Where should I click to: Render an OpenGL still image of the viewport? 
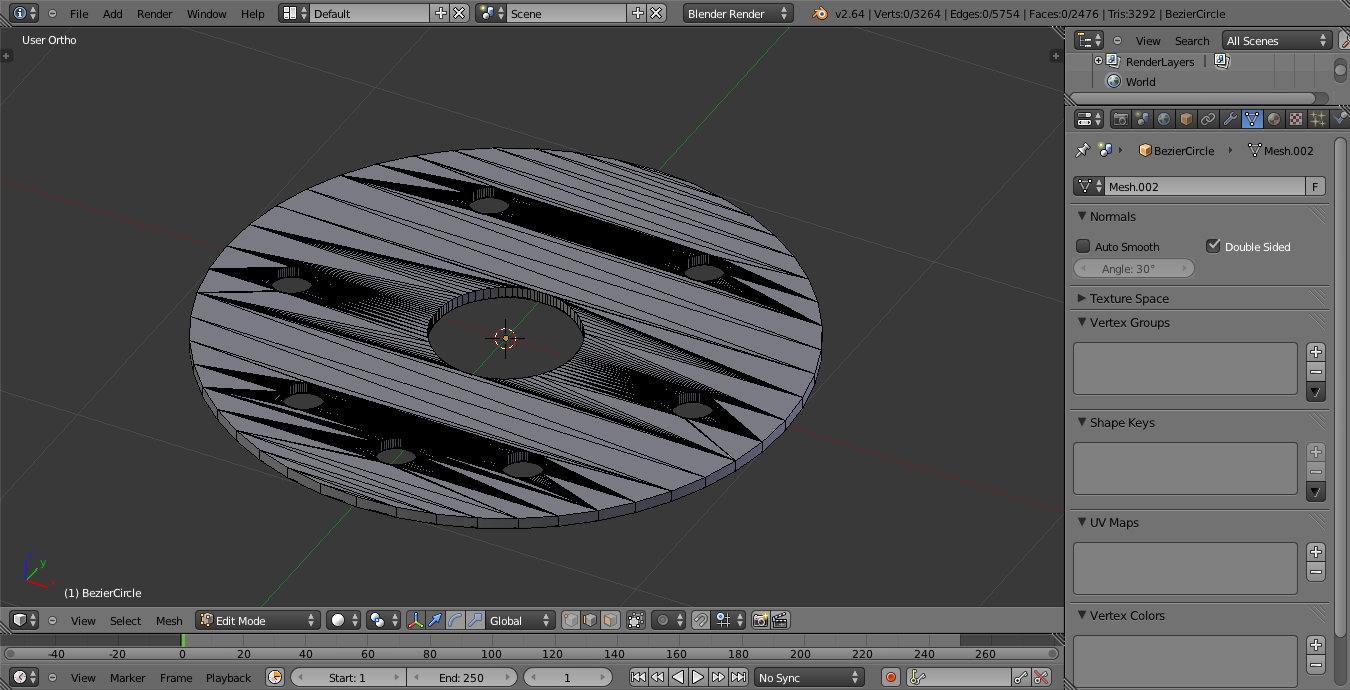pyautogui.click(x=760, y=620)
